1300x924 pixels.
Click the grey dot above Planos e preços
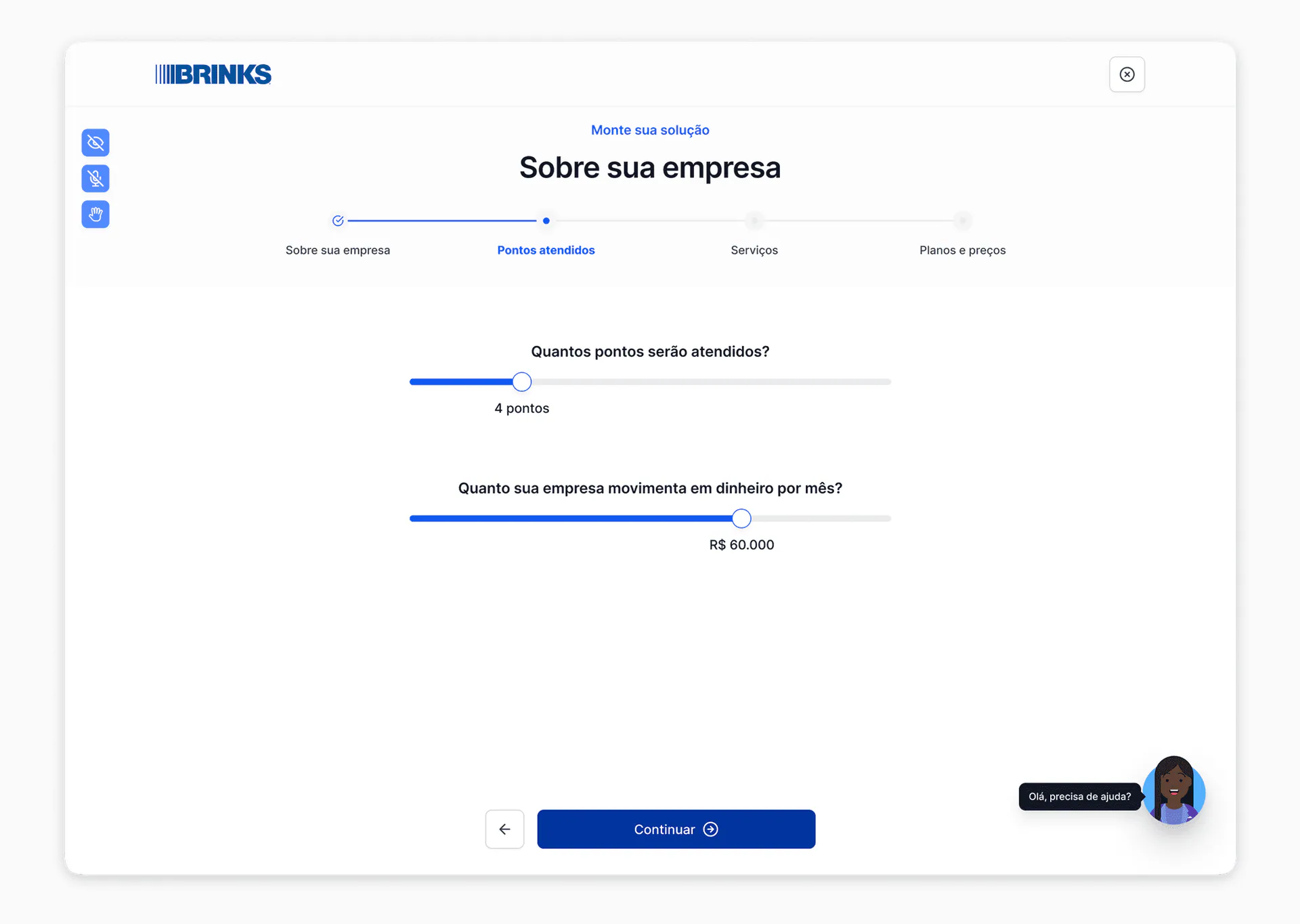click(x=962, y=221)
